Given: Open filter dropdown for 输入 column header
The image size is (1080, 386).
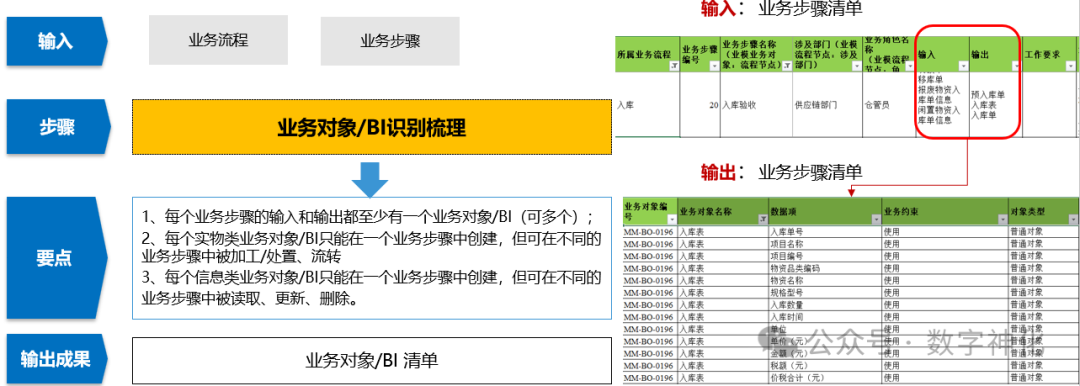Looking at the screenshot, I should coord(963,65).
